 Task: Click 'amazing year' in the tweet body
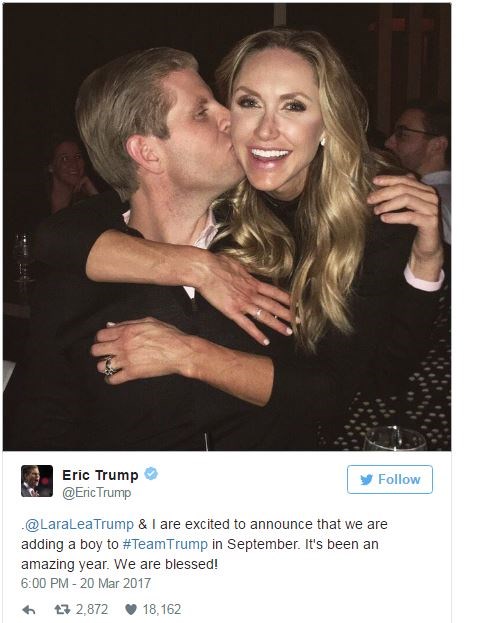pyautogui.click(x=65, y=565)
